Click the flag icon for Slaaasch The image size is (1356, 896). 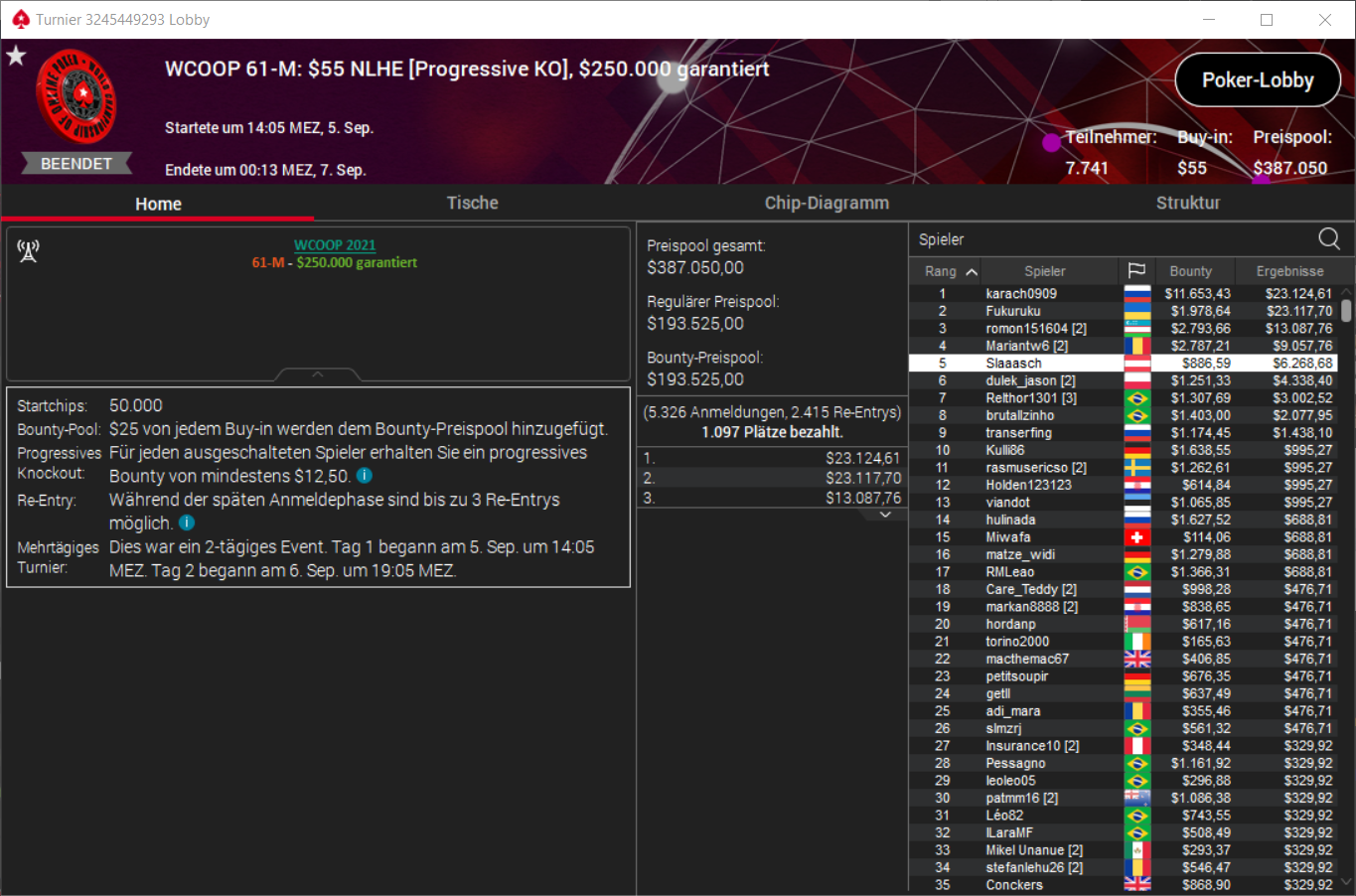pos(1137,364)
